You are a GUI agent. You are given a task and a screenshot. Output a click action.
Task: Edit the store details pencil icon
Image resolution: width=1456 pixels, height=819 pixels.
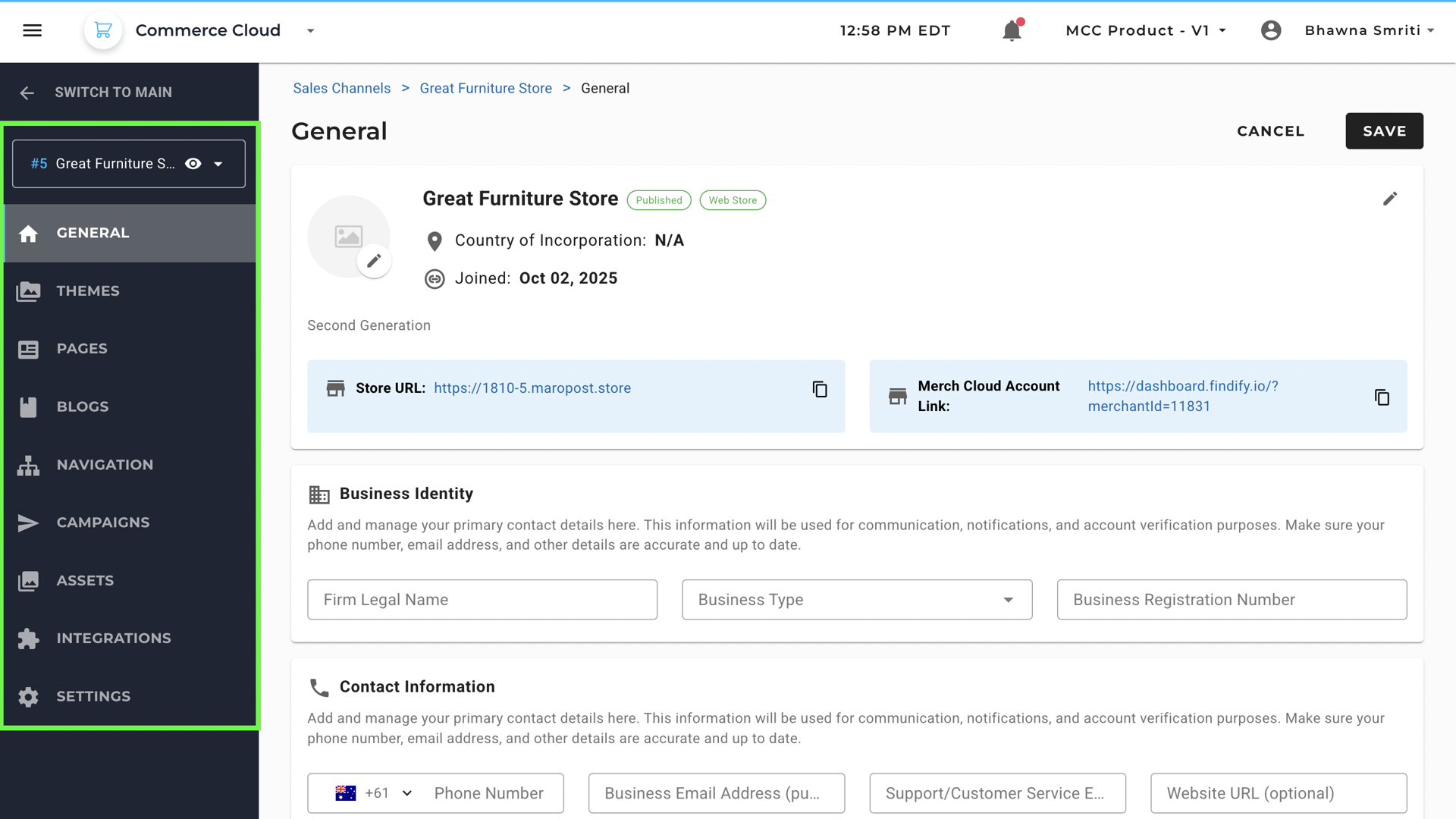[x=1389, y=199]
